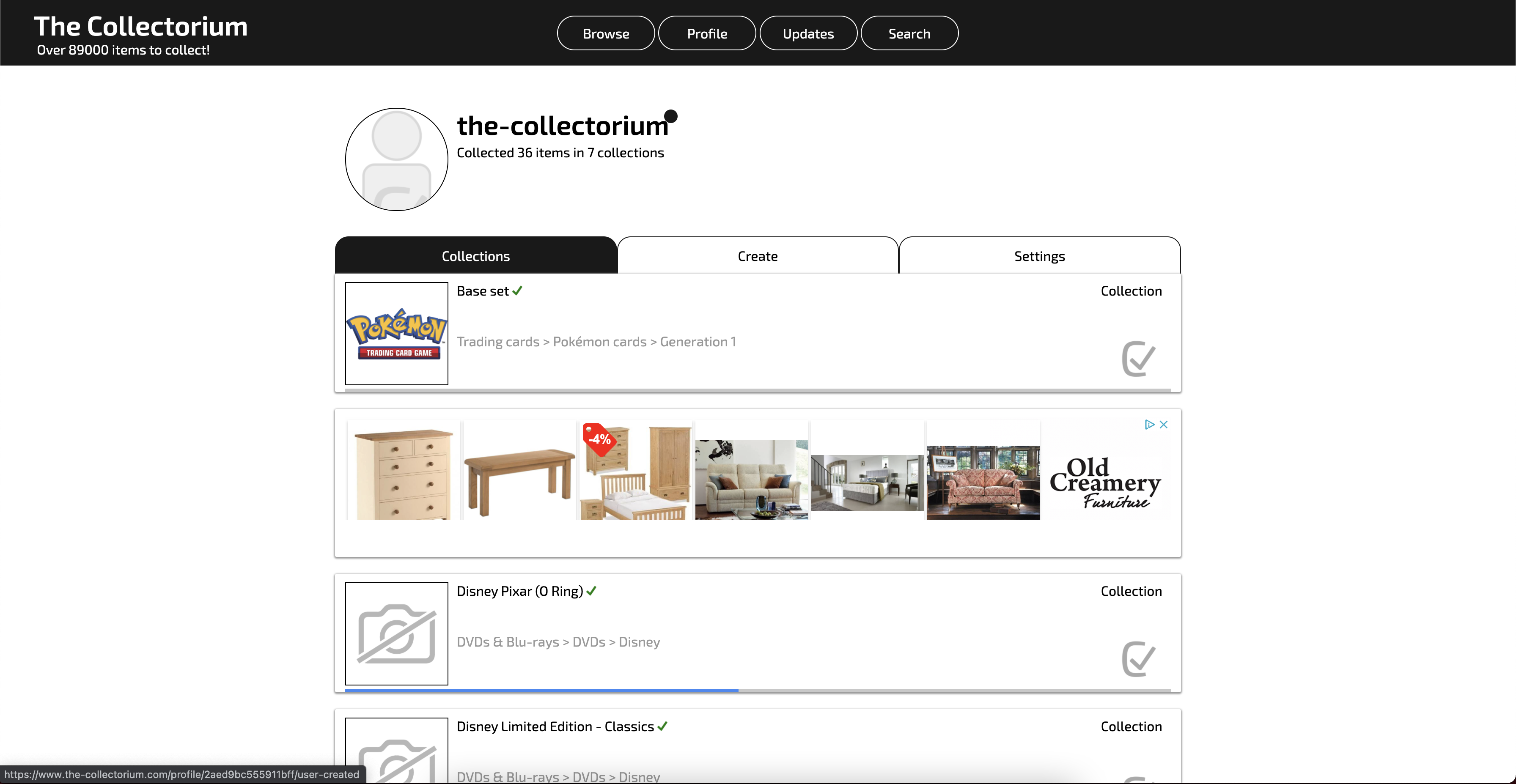Click the 'the-collectorium' username heading

(x=563, y=125)
